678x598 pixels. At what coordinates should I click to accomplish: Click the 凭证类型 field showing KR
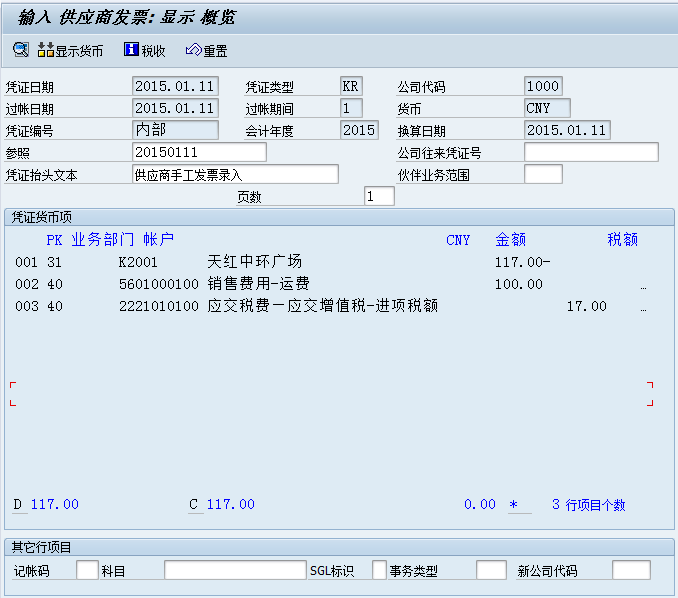[x=351, y=86]
